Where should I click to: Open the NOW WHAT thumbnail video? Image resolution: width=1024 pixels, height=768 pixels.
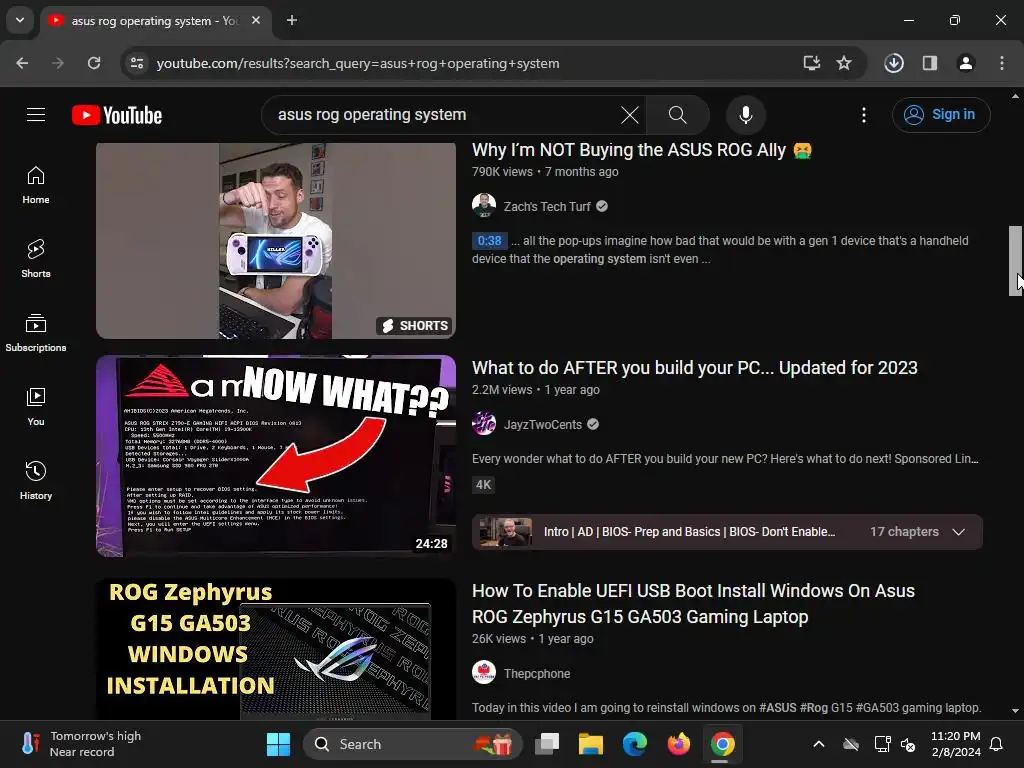point(276,456)
